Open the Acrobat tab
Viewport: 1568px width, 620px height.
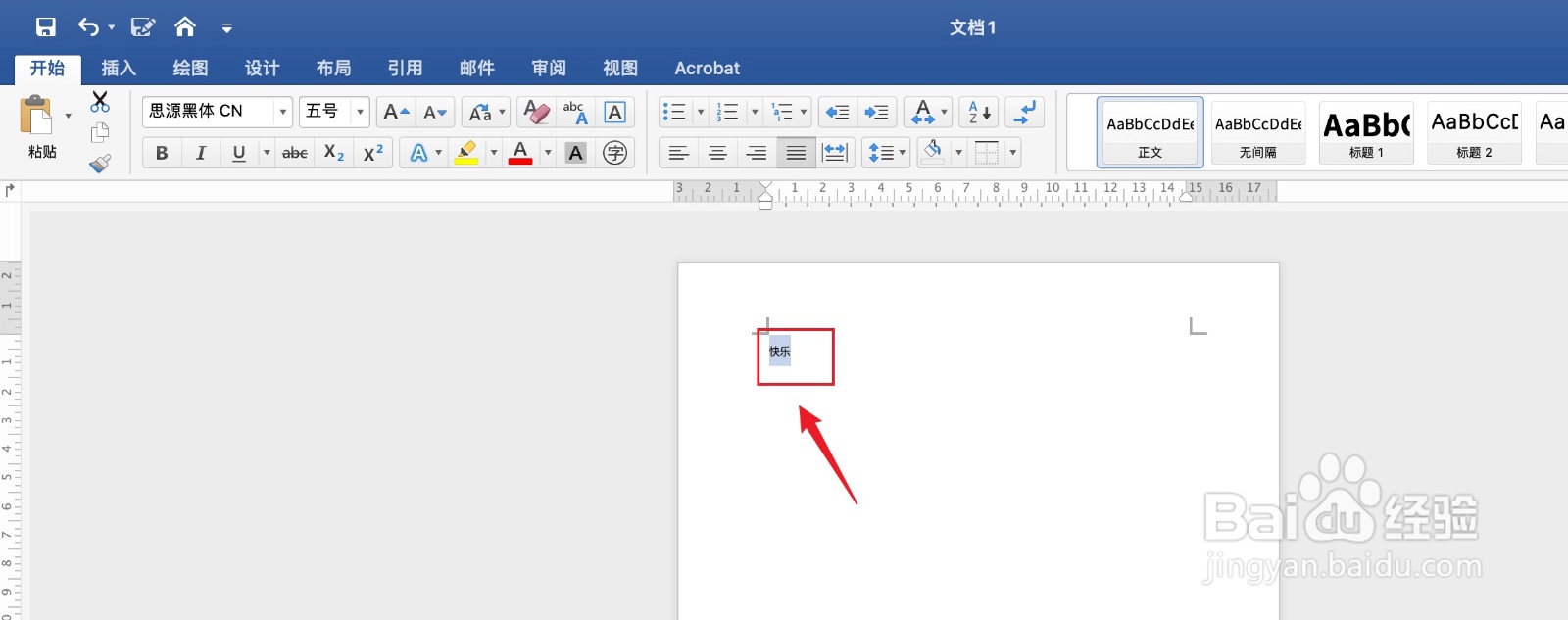pyautogui.click(x=707, y=68)
